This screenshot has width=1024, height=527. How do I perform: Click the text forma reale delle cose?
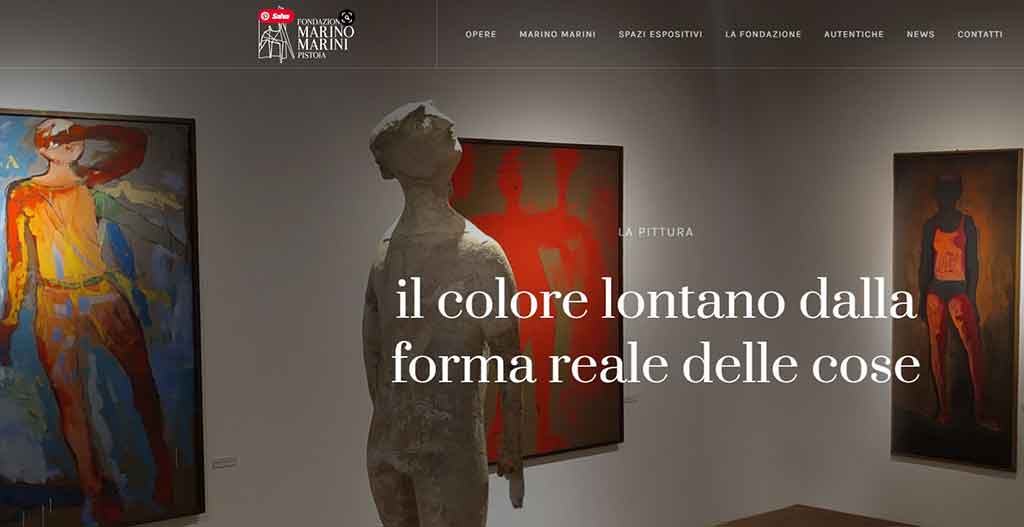(x=656, y=362)
